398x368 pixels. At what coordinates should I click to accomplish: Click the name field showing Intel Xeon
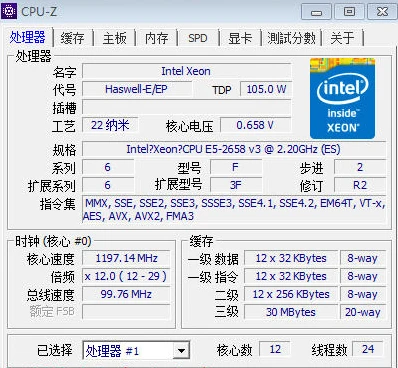tap(186, 71)
